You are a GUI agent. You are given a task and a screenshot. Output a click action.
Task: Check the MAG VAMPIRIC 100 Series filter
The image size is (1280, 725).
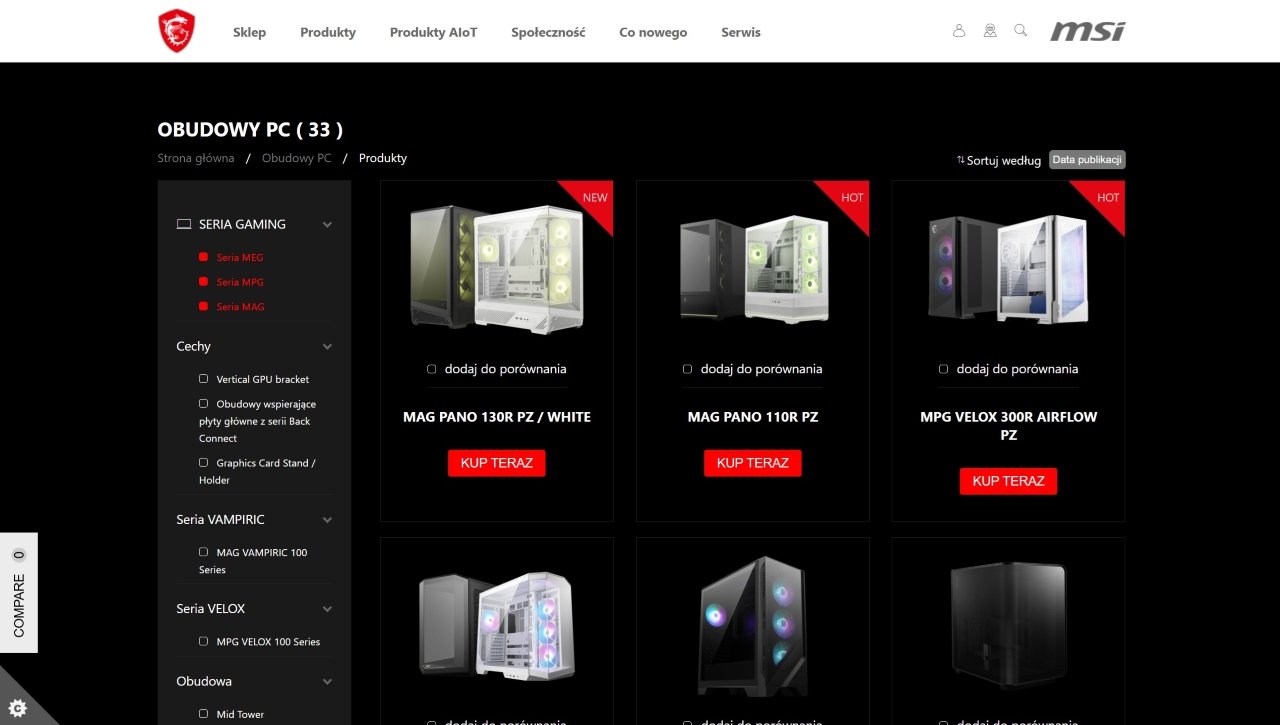[204, 552]
